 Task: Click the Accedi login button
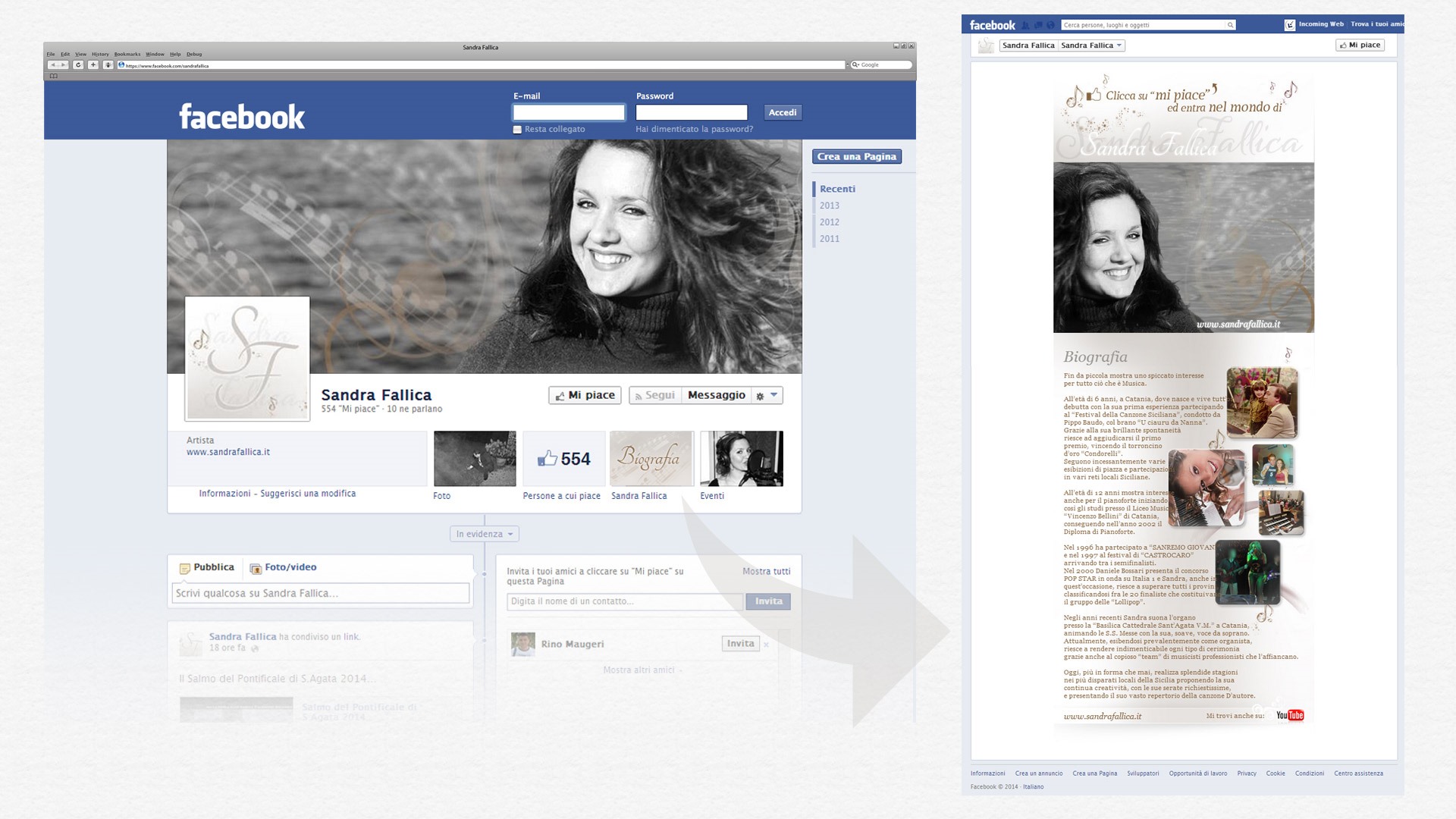782,112
